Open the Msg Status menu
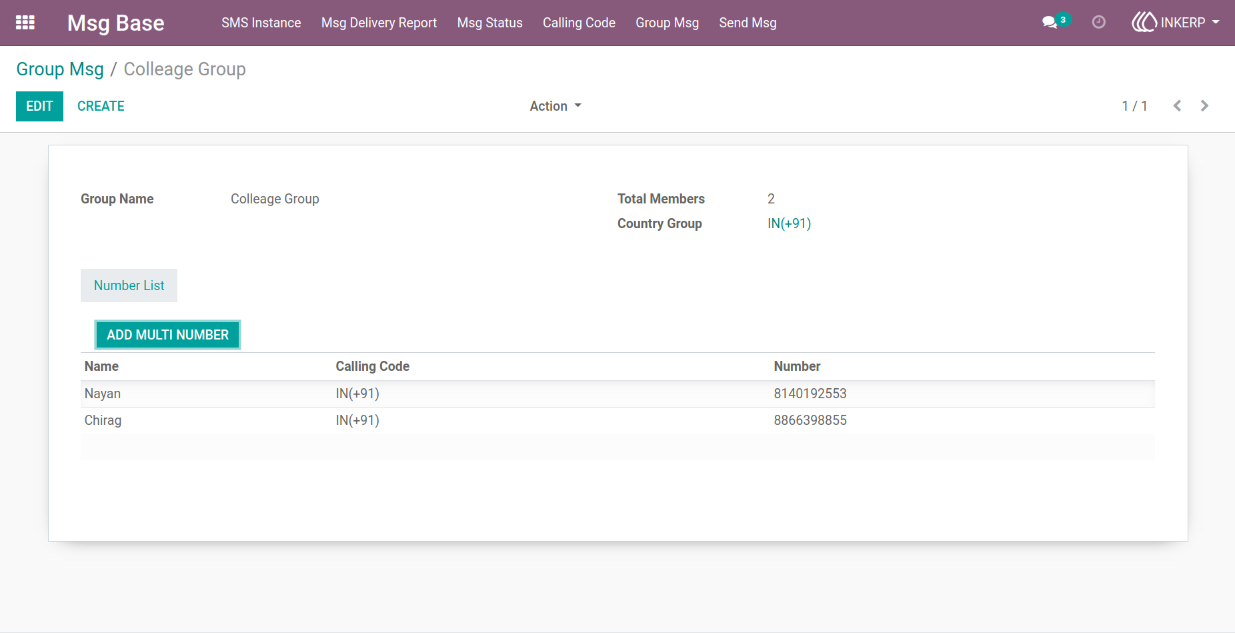Image resolution: width=1235 pixels, height=633 pixels. pyautogui.click(x=490, y=22)
